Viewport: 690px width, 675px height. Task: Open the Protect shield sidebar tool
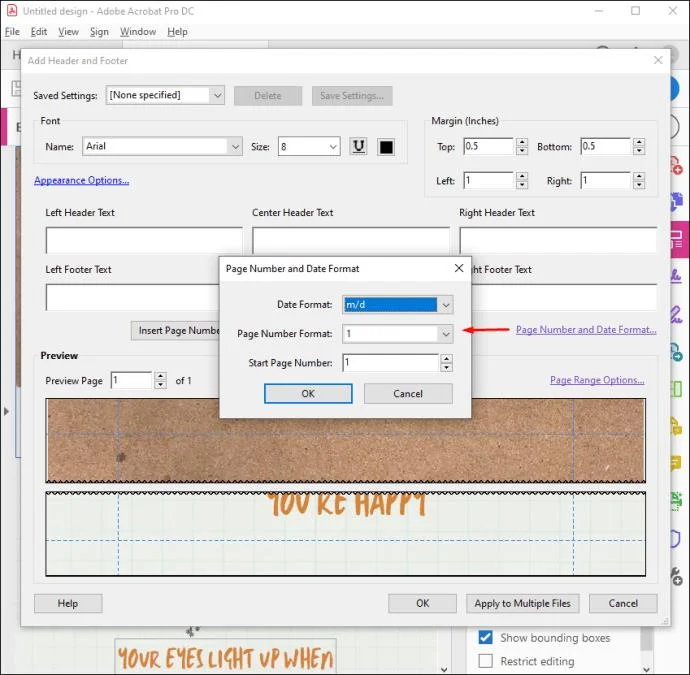676,539
